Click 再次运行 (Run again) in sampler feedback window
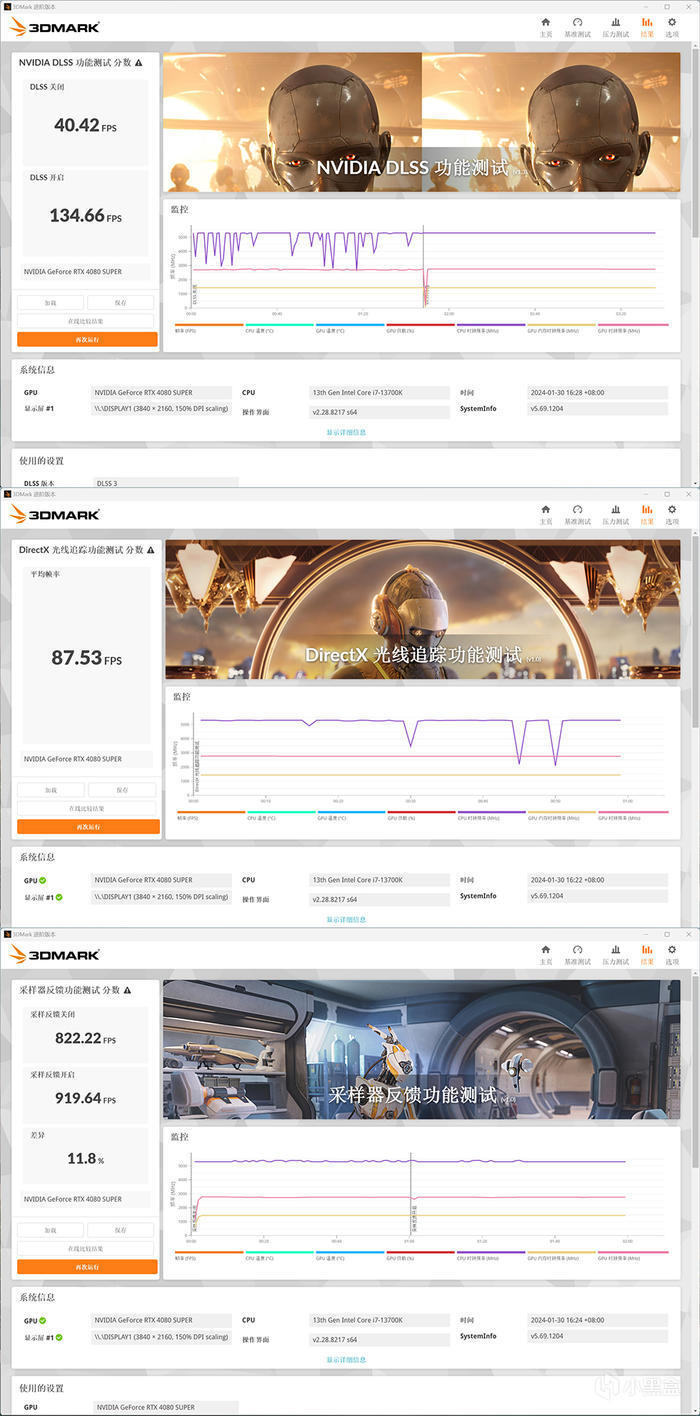Image resolution: width=700 pixels, height=1416 pixels. coord(87,1266)
